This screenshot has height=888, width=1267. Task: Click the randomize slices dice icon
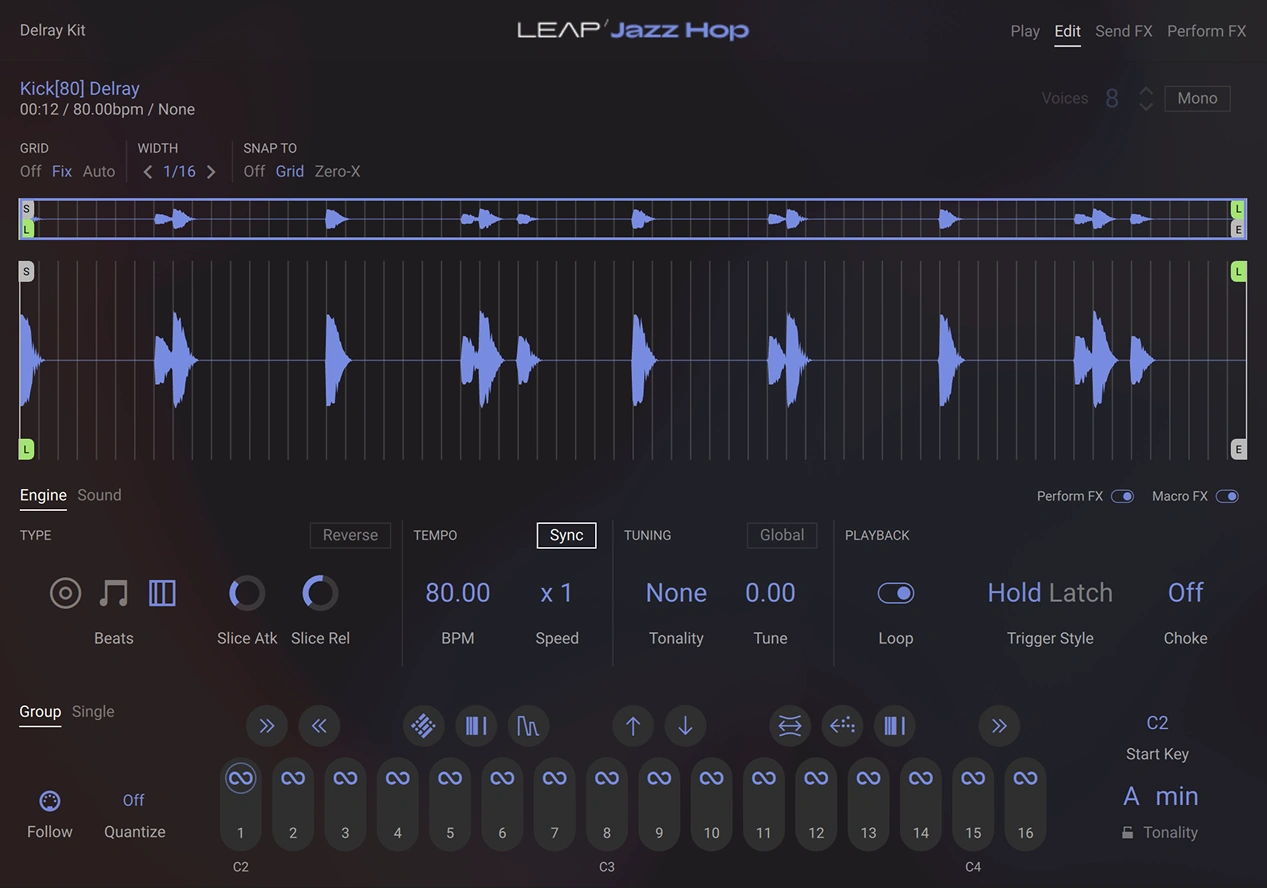pyautogui.click(x=423, y=726)
